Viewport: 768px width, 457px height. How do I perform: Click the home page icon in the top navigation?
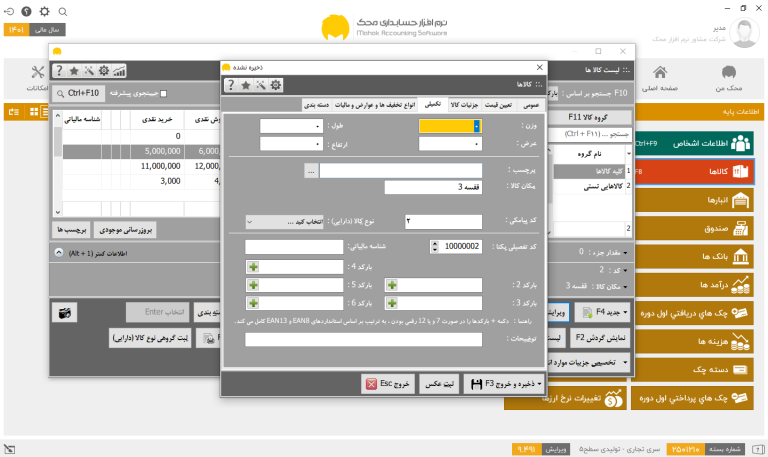click(660, 72)
